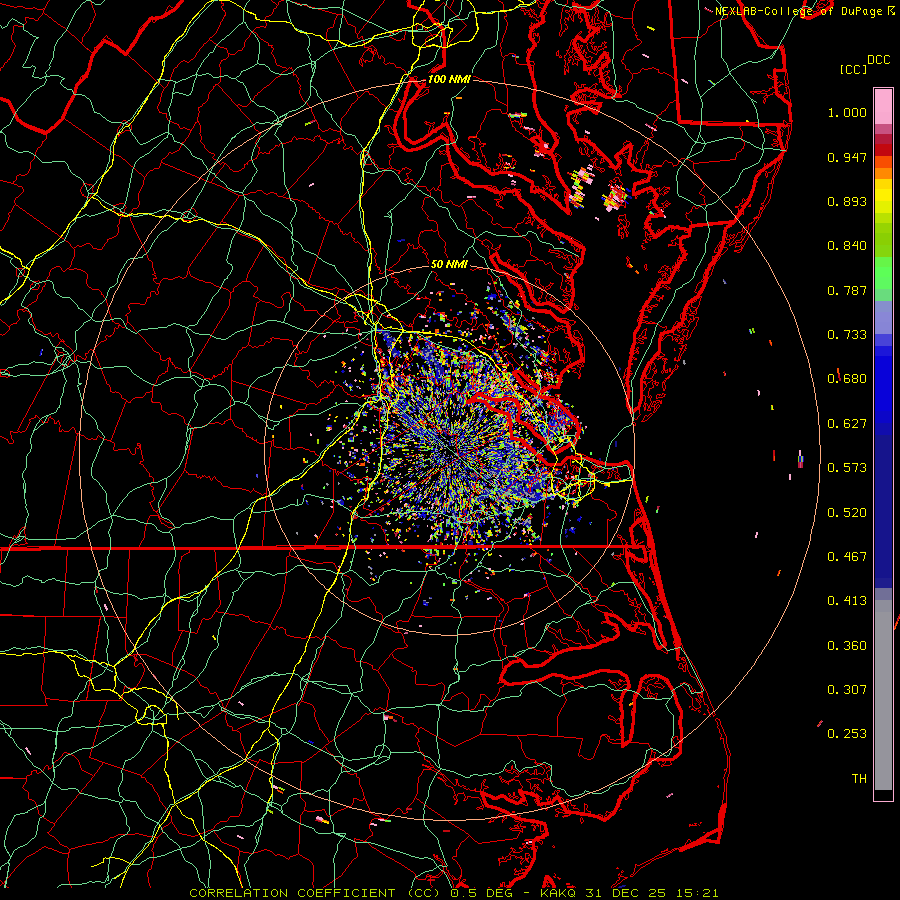Image resolution: width=900 pixels, height=900 pixels.
Task: Click the 0.360 scale value
Action: (847, 646)
